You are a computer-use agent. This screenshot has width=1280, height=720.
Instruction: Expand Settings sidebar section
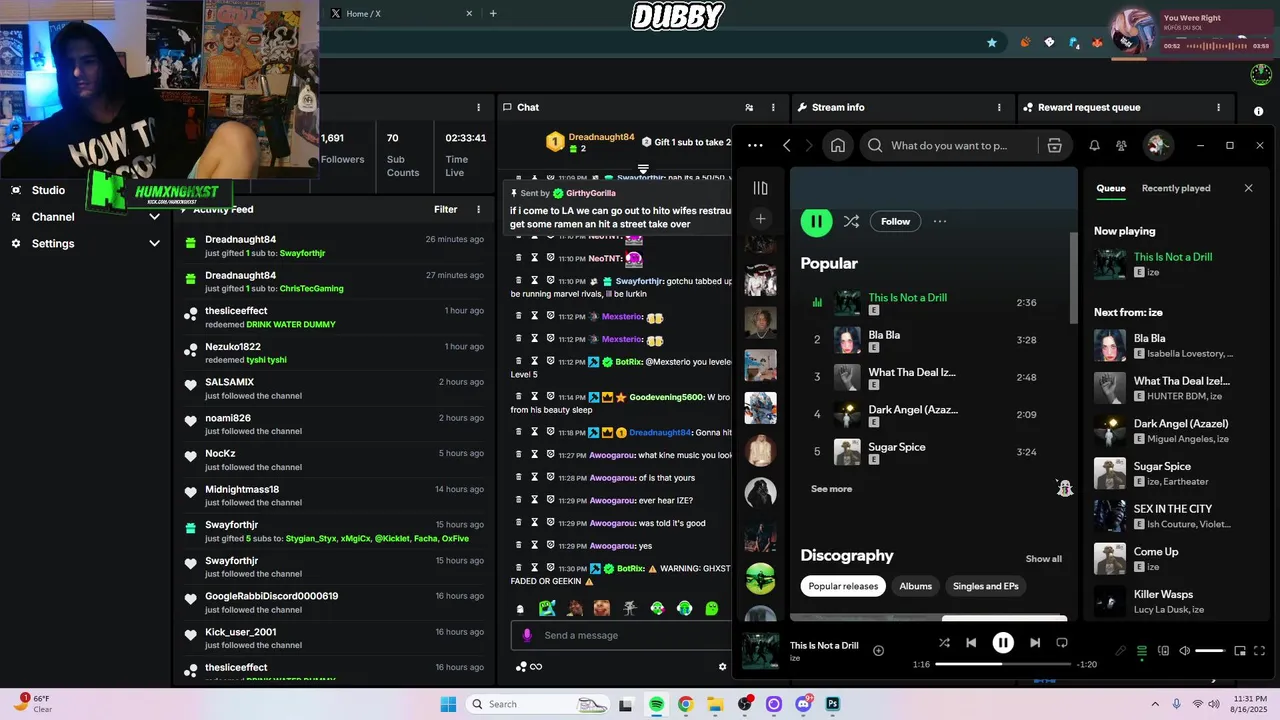(154, 243)
